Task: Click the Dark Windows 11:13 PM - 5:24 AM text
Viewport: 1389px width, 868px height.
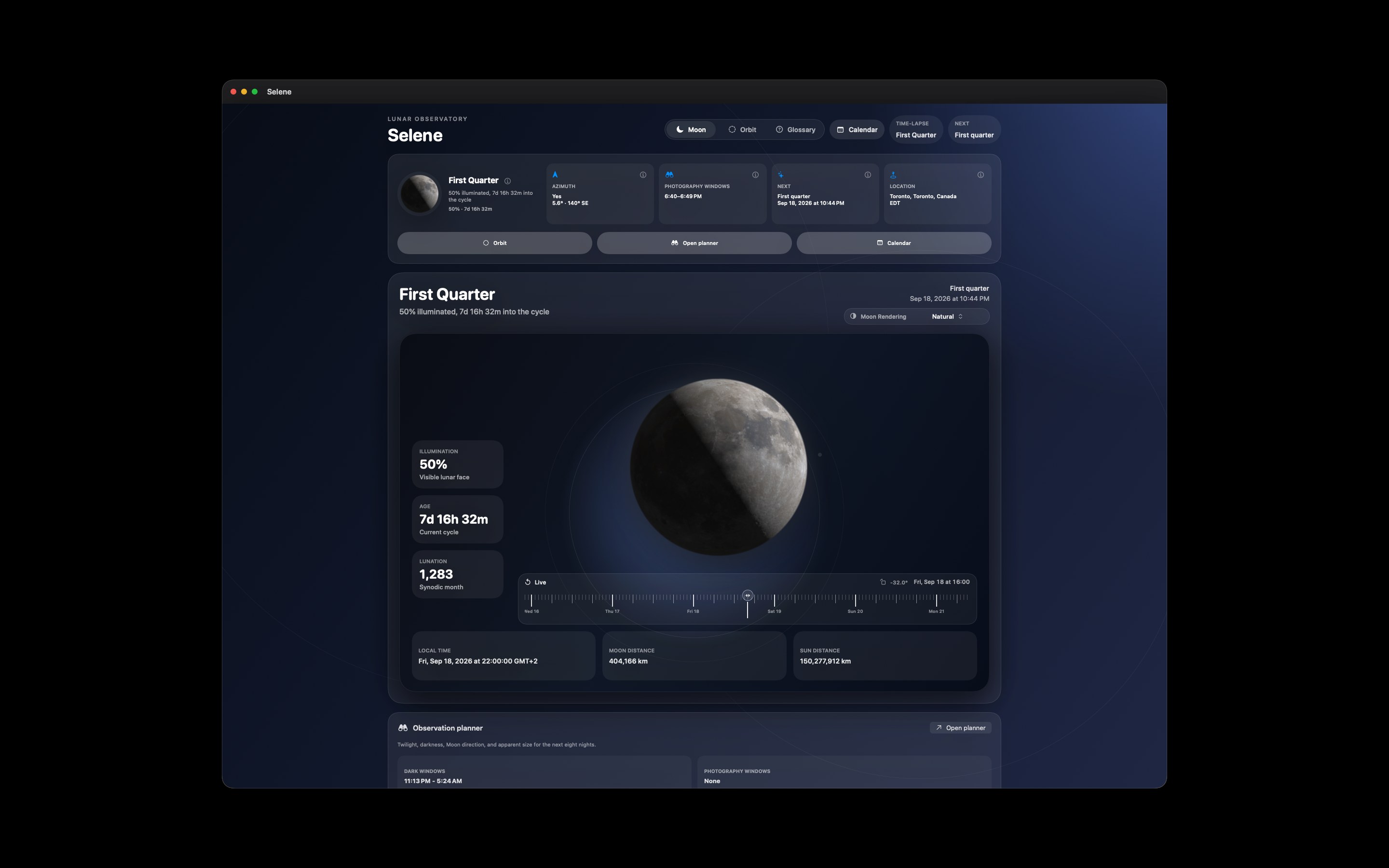Action: click(x=433, y=781)
